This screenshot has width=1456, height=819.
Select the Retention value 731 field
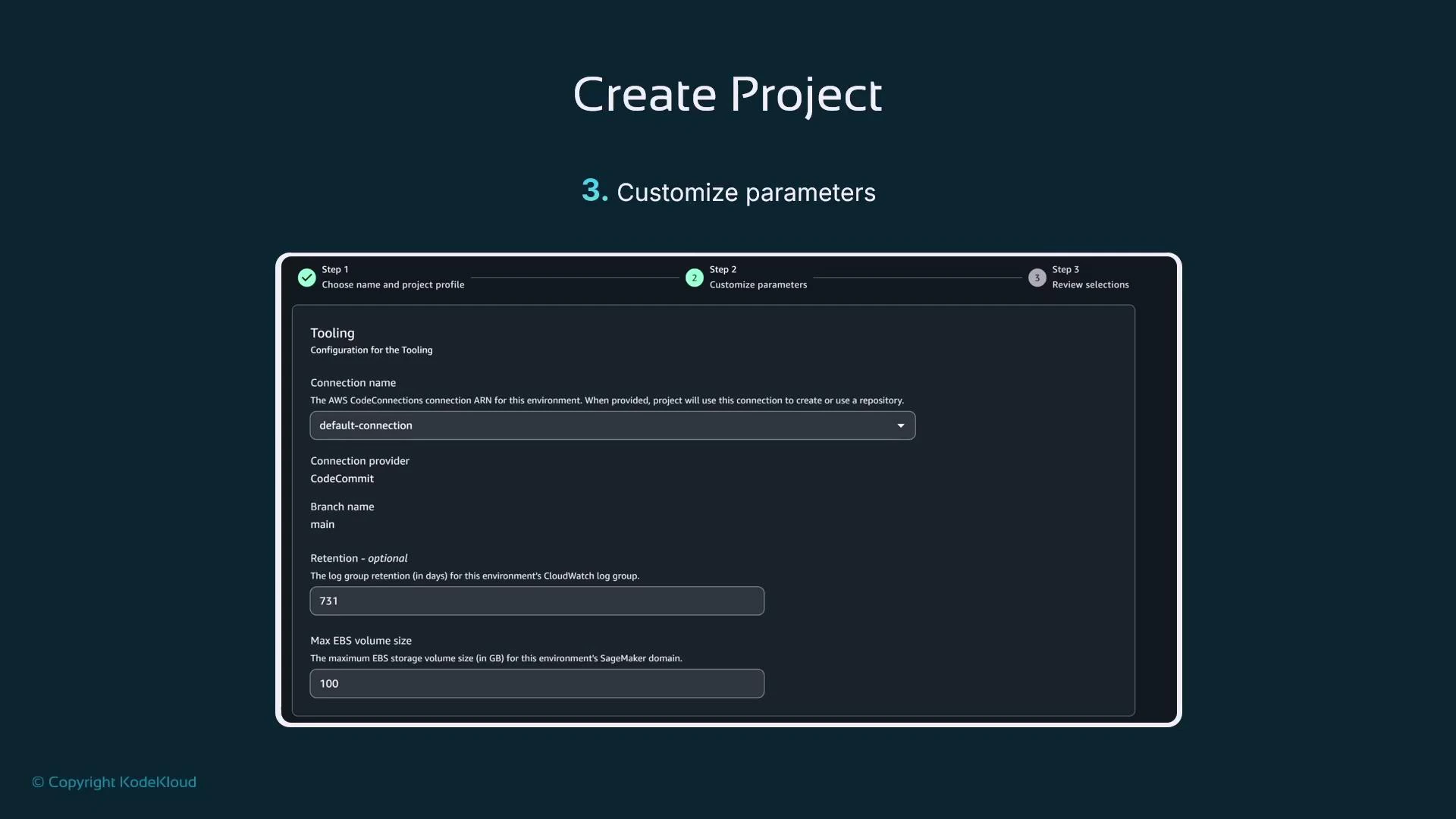(x=536, y=601)
